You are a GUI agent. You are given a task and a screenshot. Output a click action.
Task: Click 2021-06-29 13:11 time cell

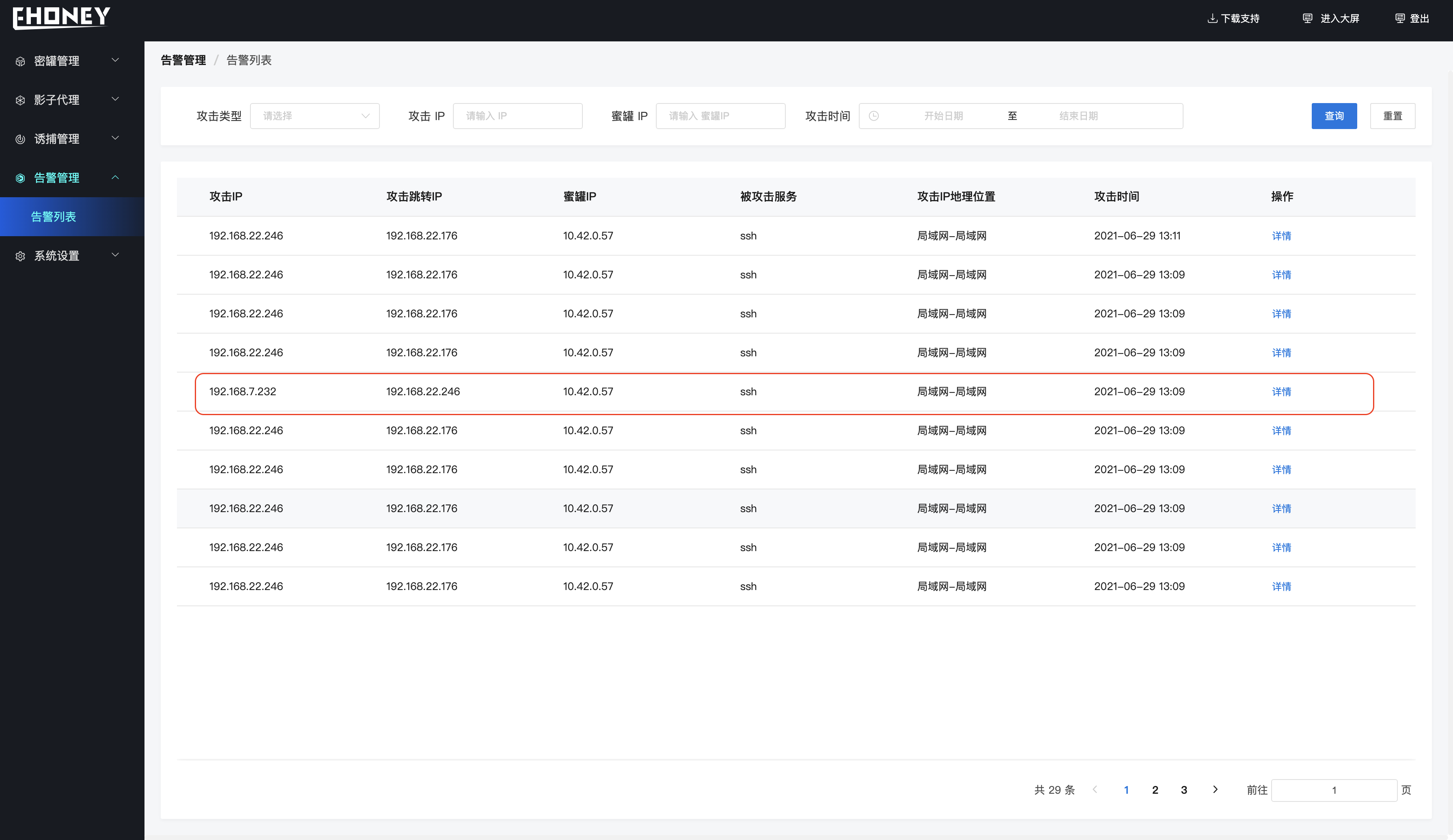click(x=1137, y=236)
